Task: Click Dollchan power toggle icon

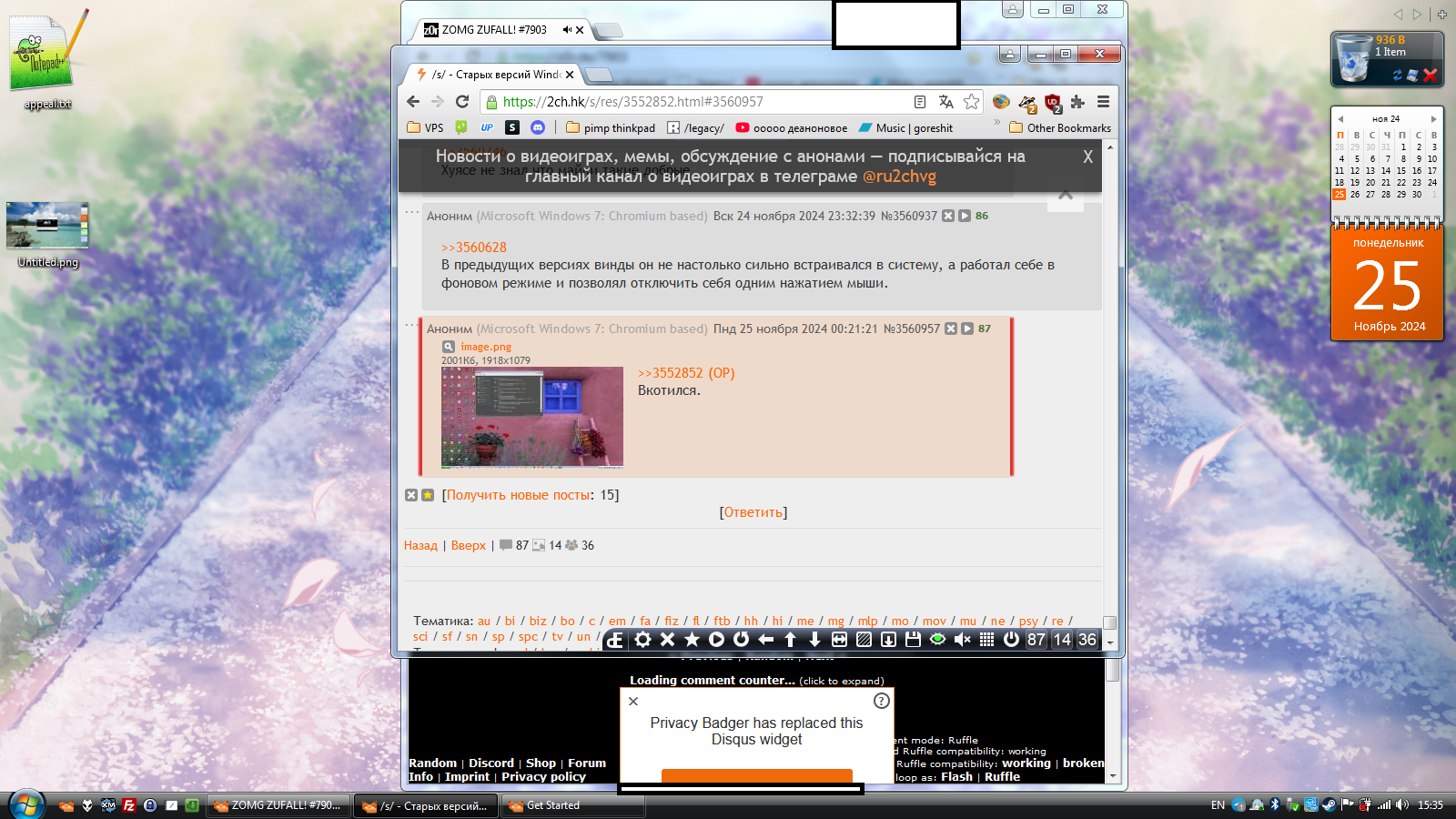Action: 1011,640
